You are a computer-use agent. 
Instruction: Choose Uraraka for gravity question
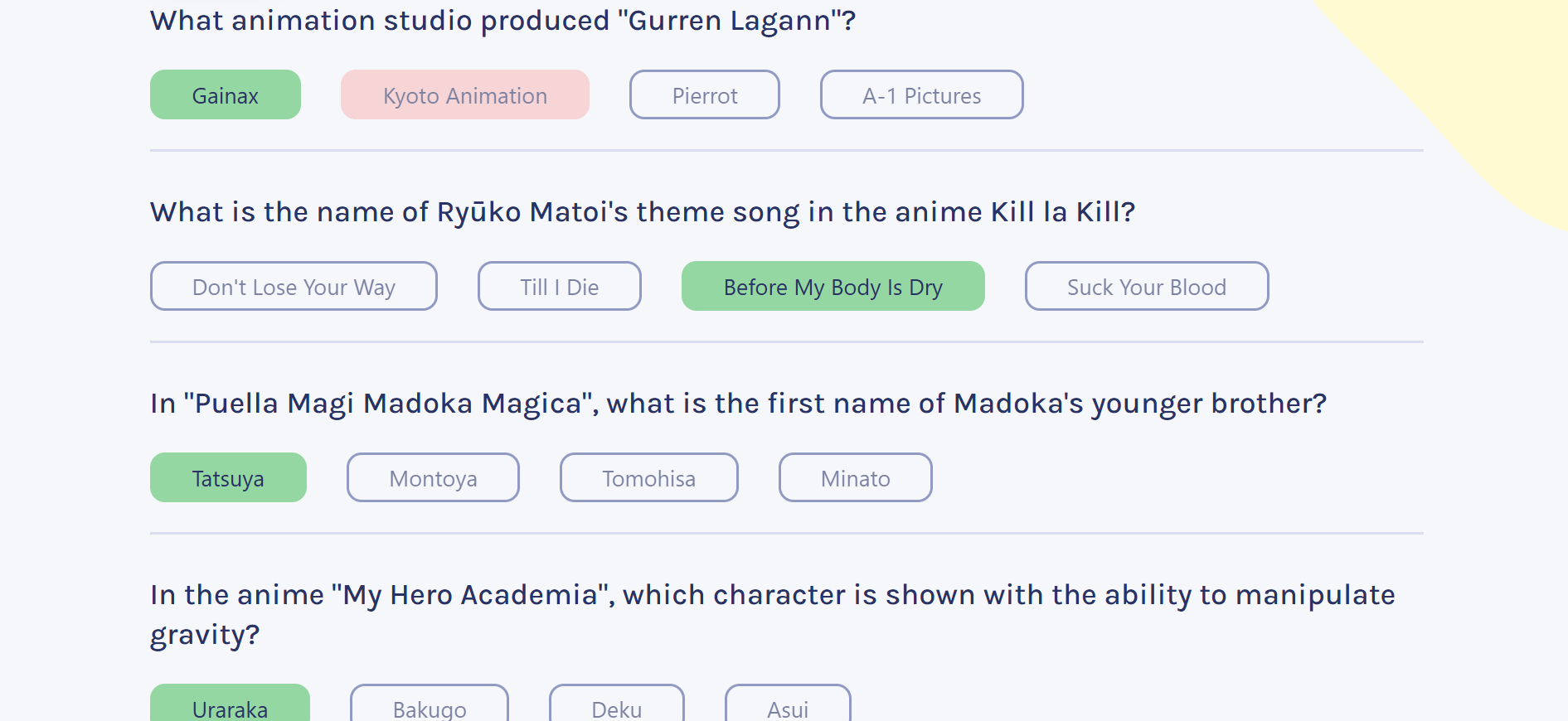point(230,706)
